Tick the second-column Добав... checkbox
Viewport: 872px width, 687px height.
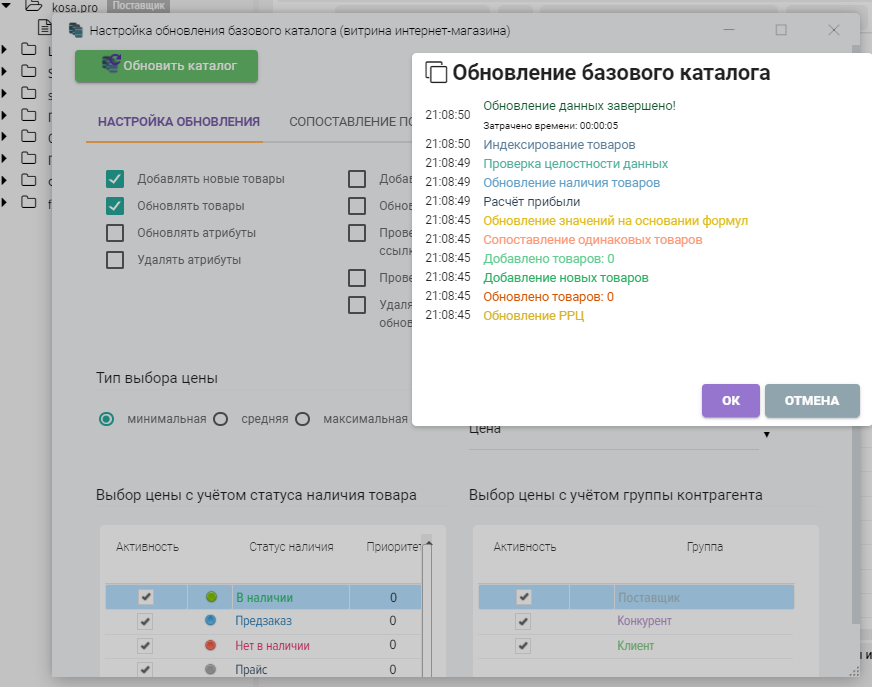coord(357,179)
